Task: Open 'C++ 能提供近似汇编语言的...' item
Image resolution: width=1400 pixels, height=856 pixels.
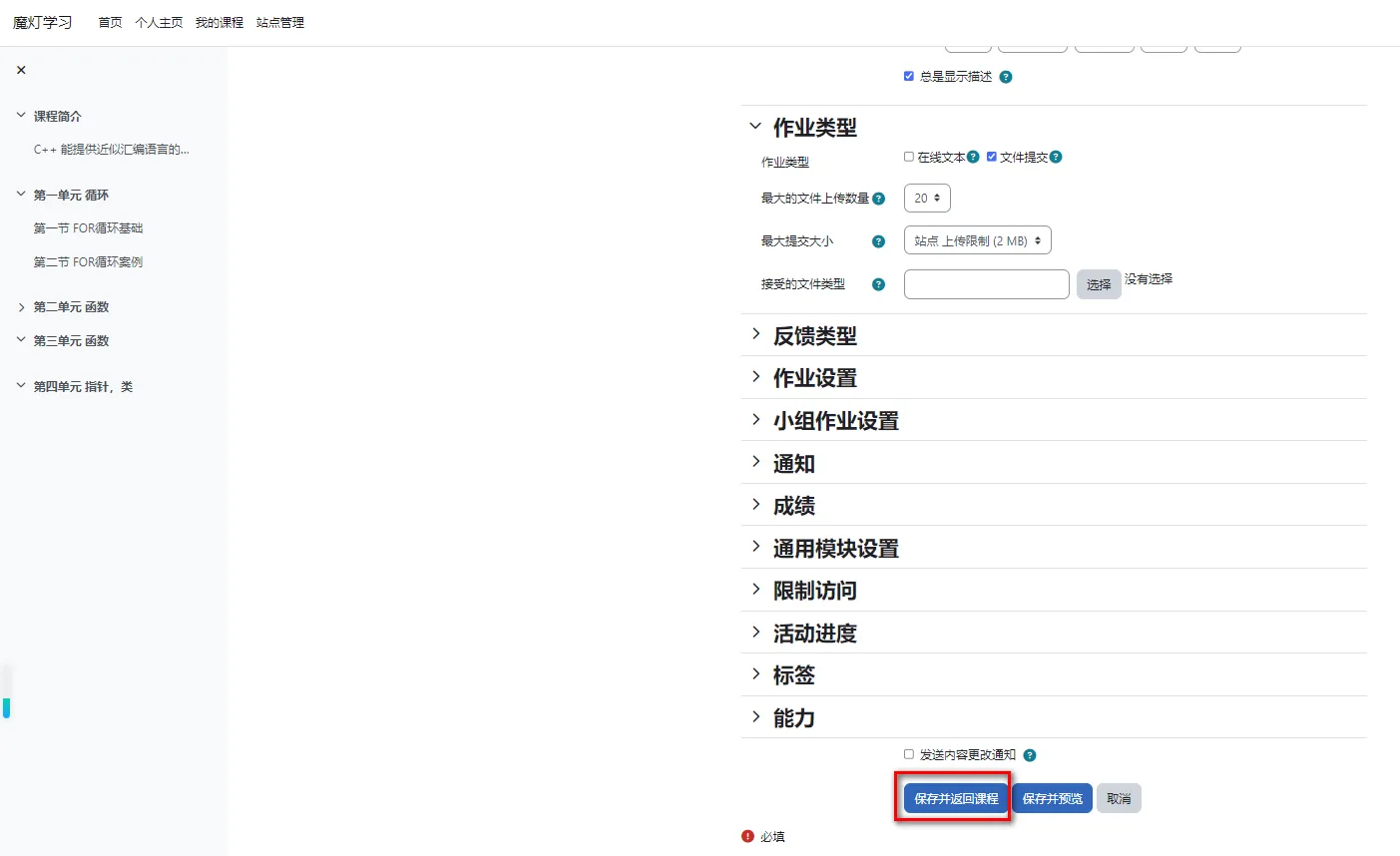Action: tap(111, 150)
